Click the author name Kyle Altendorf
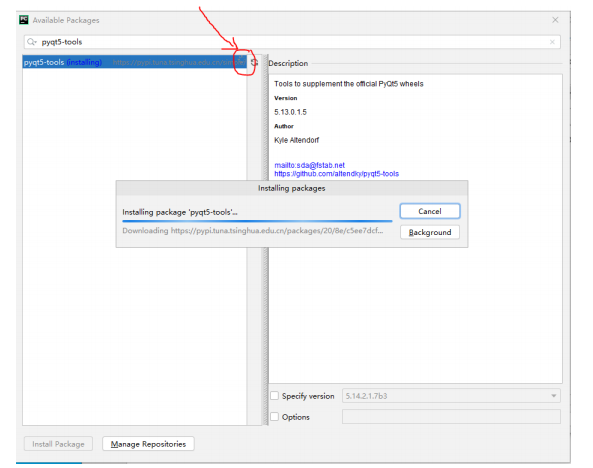 (296, 140)
